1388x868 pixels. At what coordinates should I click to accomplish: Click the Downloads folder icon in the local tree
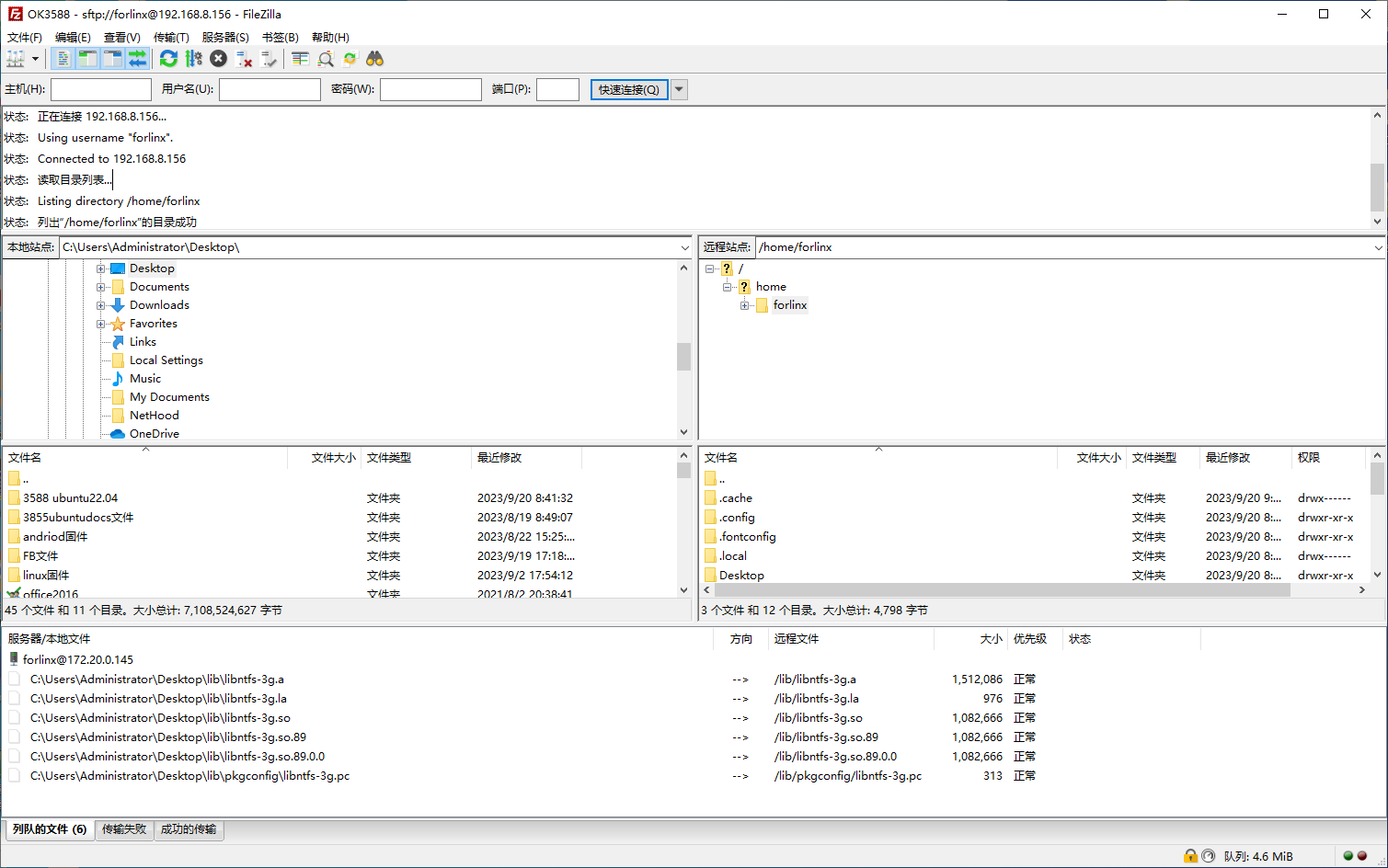[118, 305]
